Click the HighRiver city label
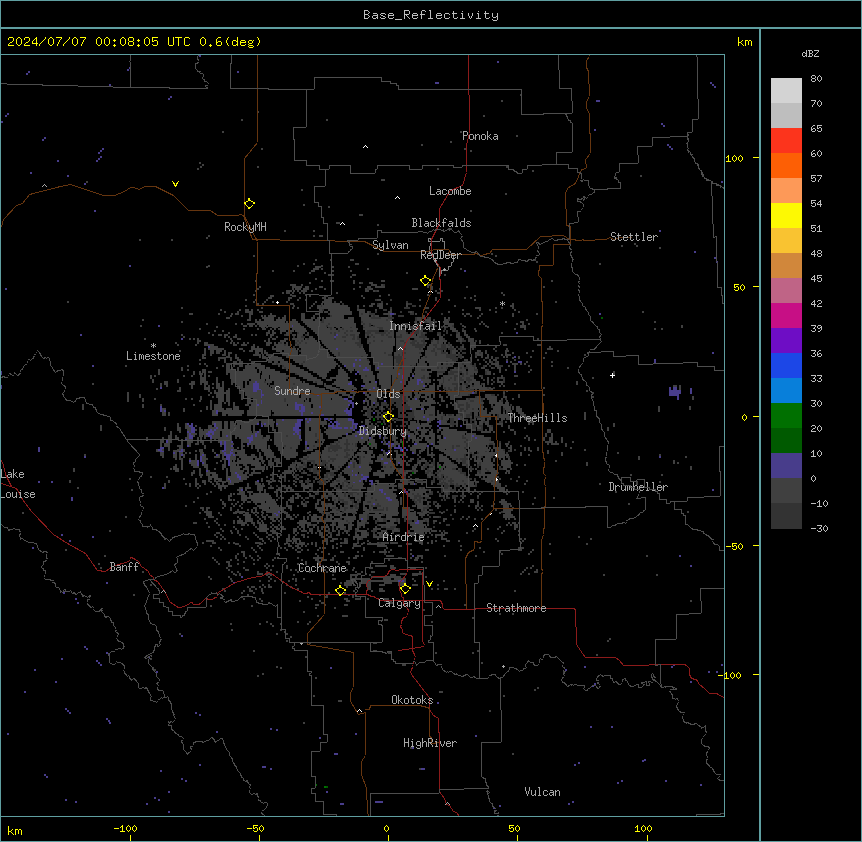Screen dimensions: 862x842 pyautogui.click(x=430, y=743)
